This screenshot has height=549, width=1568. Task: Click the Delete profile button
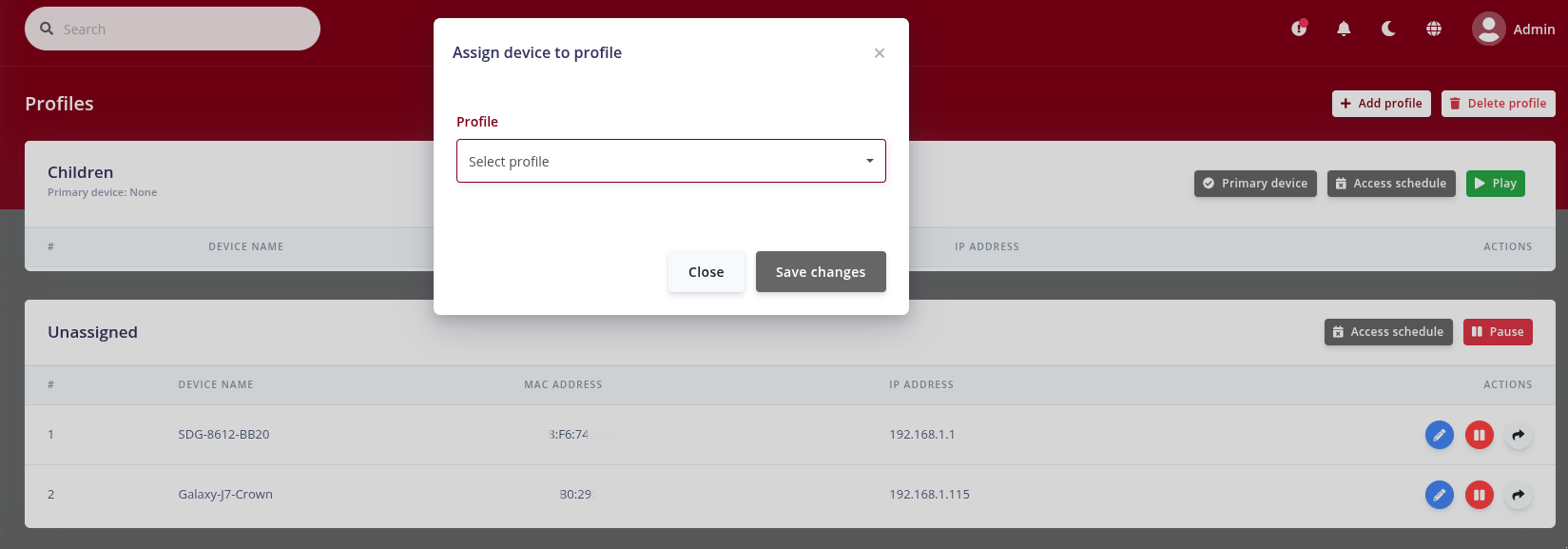[1499, 104]
